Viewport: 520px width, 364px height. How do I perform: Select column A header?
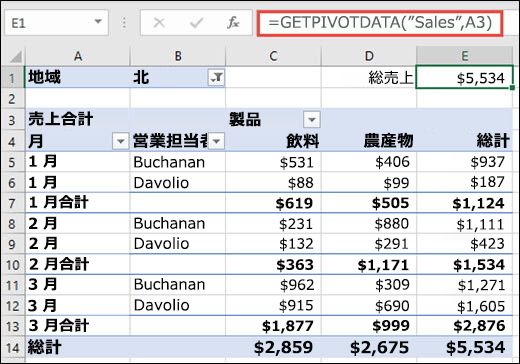coord(78,56)
